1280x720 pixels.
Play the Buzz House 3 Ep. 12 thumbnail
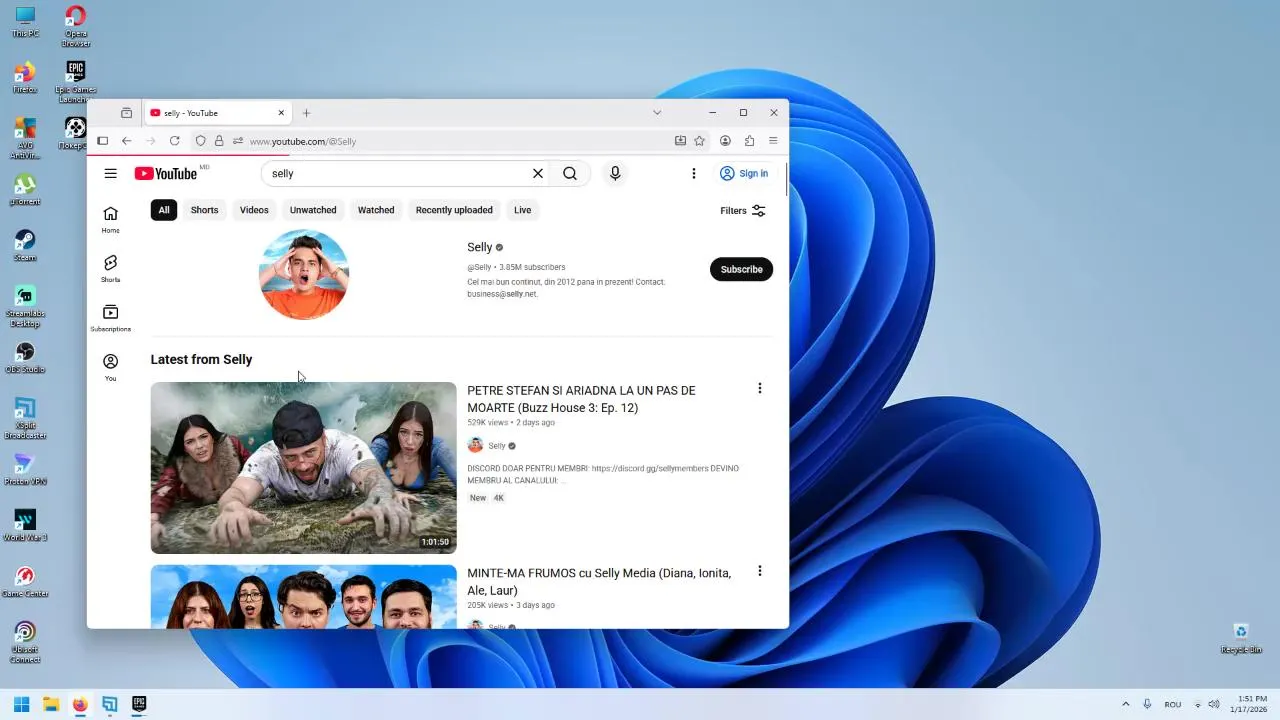point(303,467)
